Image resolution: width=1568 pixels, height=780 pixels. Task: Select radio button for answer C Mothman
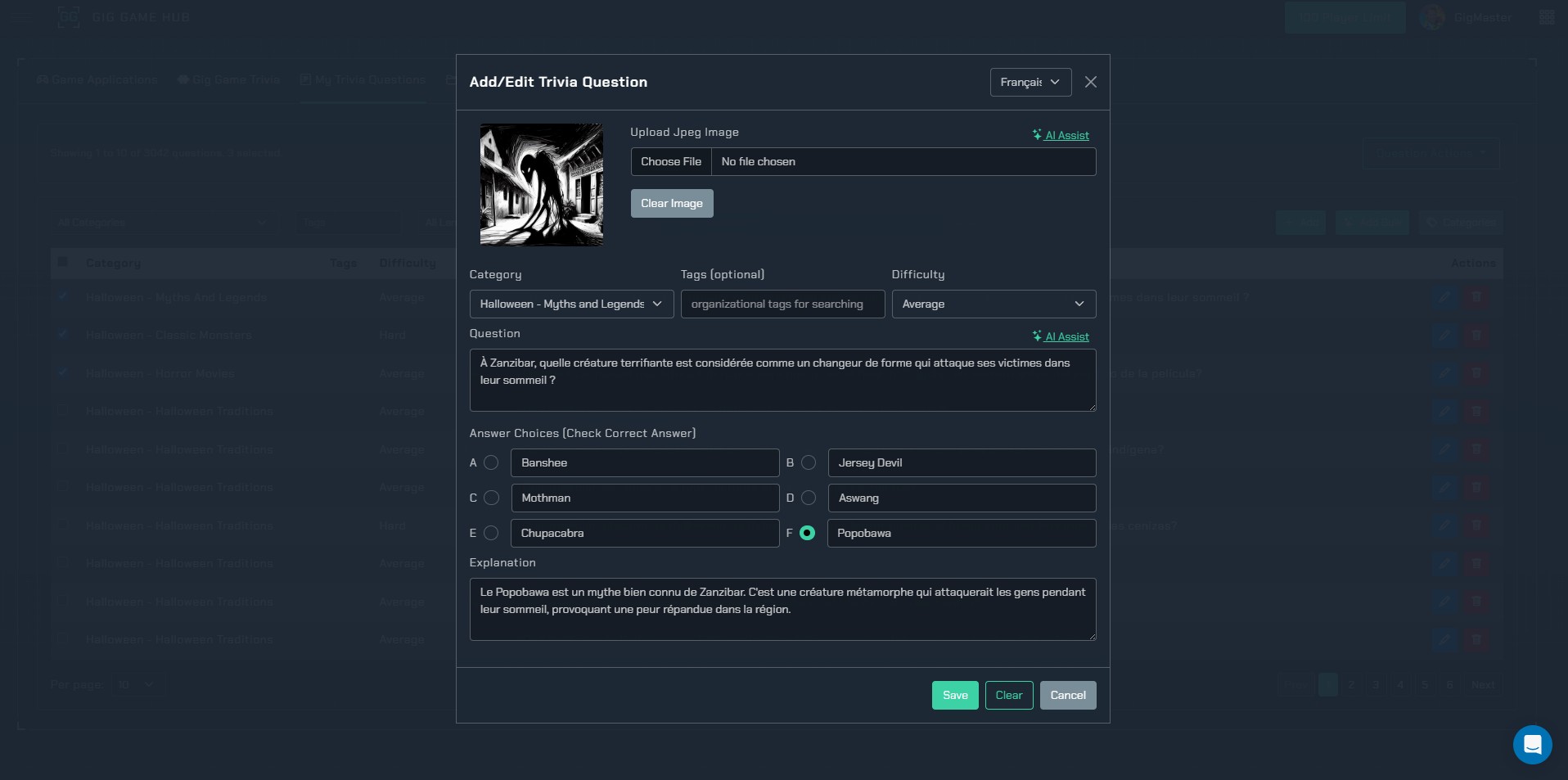[x=491, y=498]
